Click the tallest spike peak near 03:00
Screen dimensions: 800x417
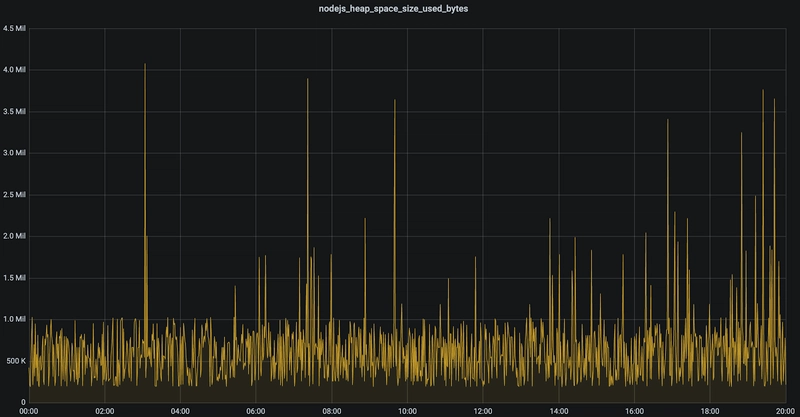click(x=145, y=64)
